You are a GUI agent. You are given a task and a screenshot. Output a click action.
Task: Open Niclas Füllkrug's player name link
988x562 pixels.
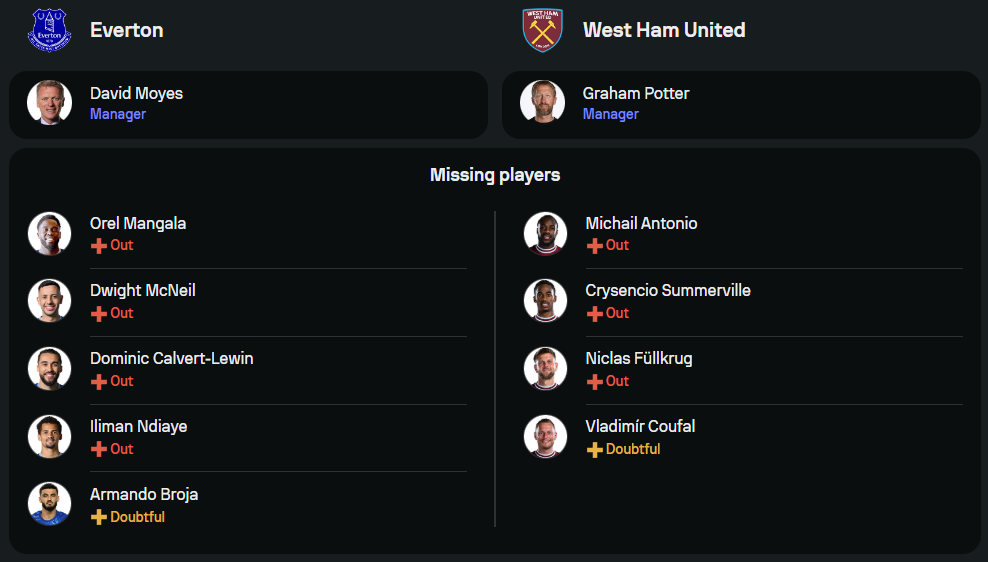click(638, 358)
